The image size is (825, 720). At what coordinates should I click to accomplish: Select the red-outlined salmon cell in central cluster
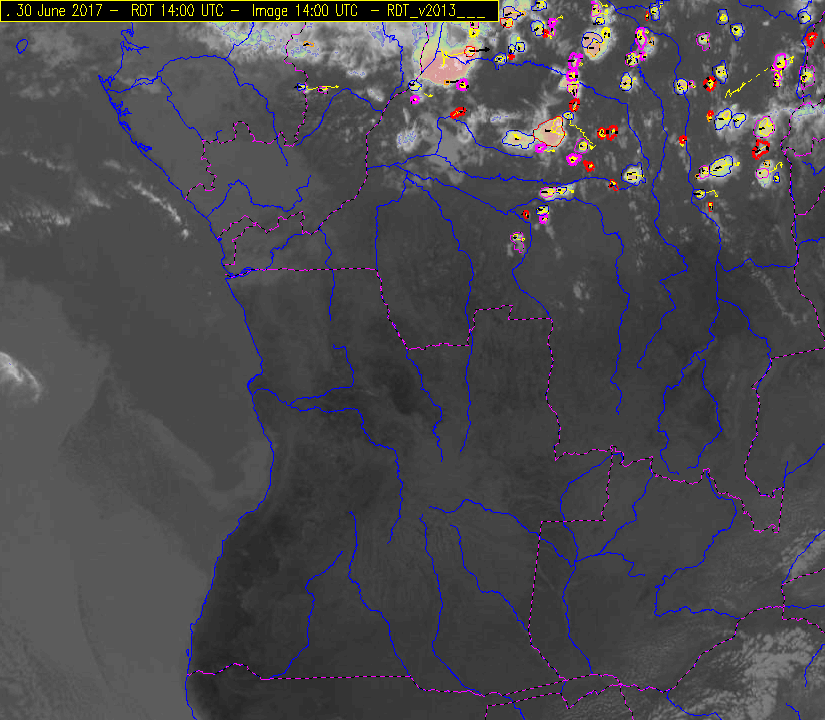tap(551, 131)
